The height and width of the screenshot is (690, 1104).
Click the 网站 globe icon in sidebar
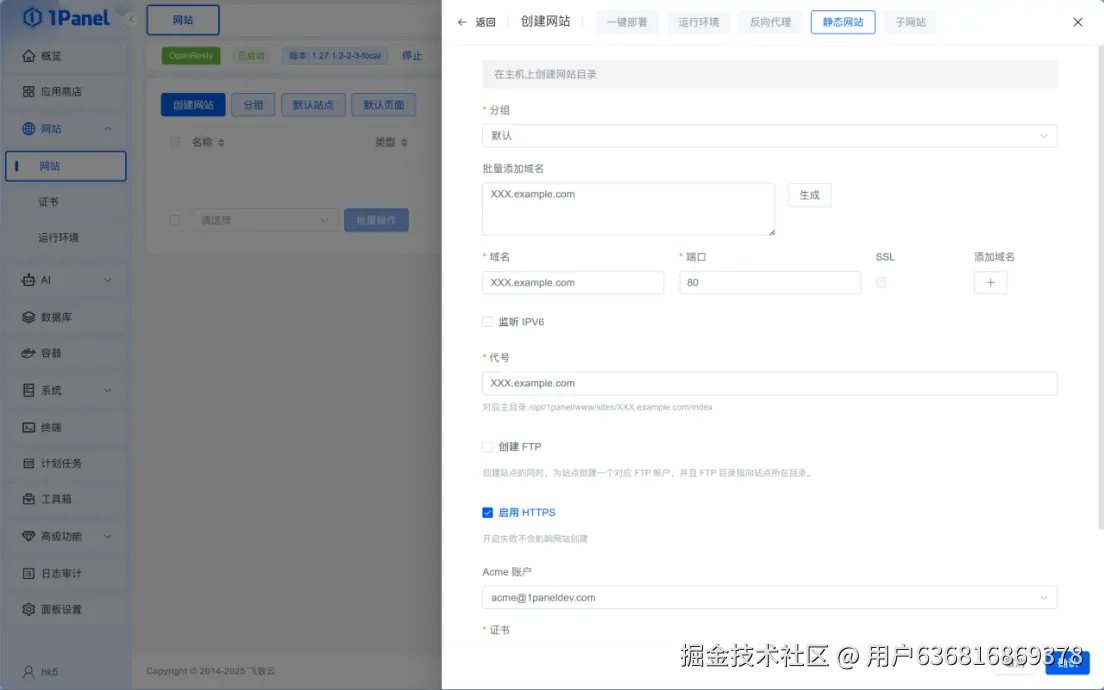coord(28,129)
